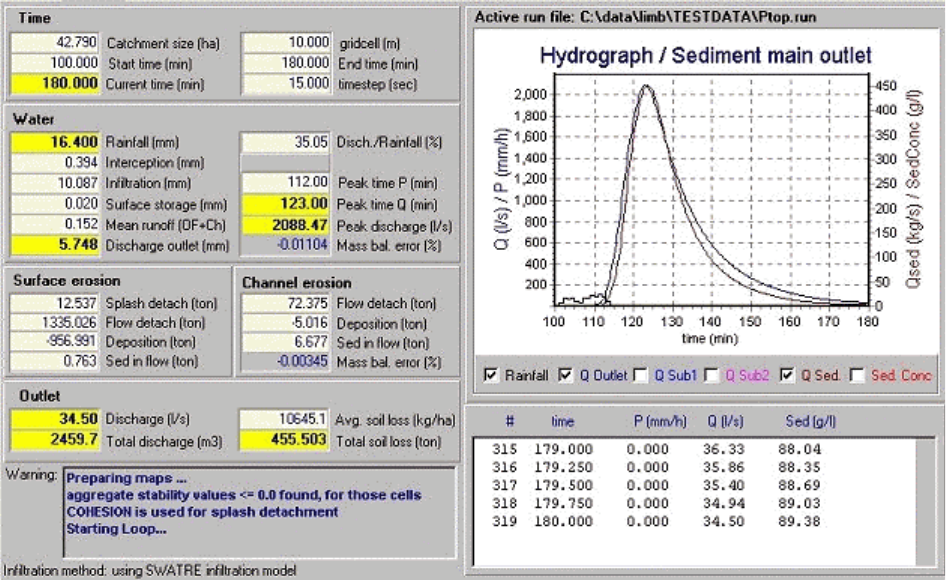The image size is (946, 580).
Task: Click the Total soil loss value 455.503
Action: coord(284,440)
